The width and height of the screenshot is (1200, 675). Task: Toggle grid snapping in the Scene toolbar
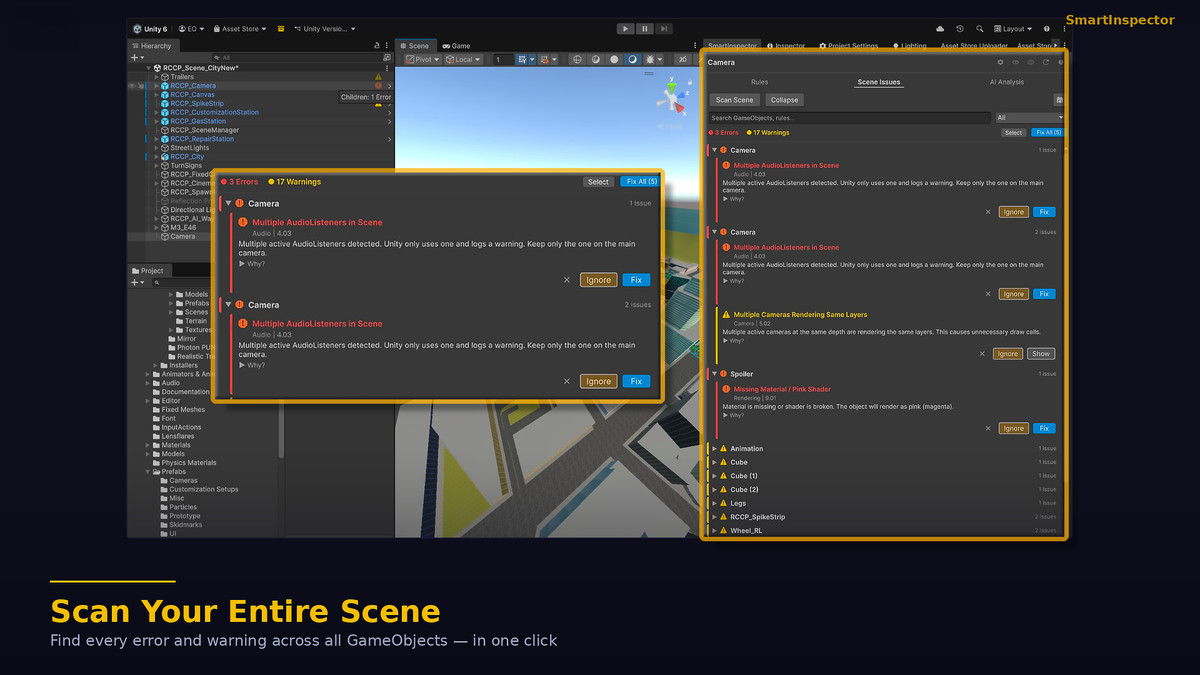[x=522, y=59]
